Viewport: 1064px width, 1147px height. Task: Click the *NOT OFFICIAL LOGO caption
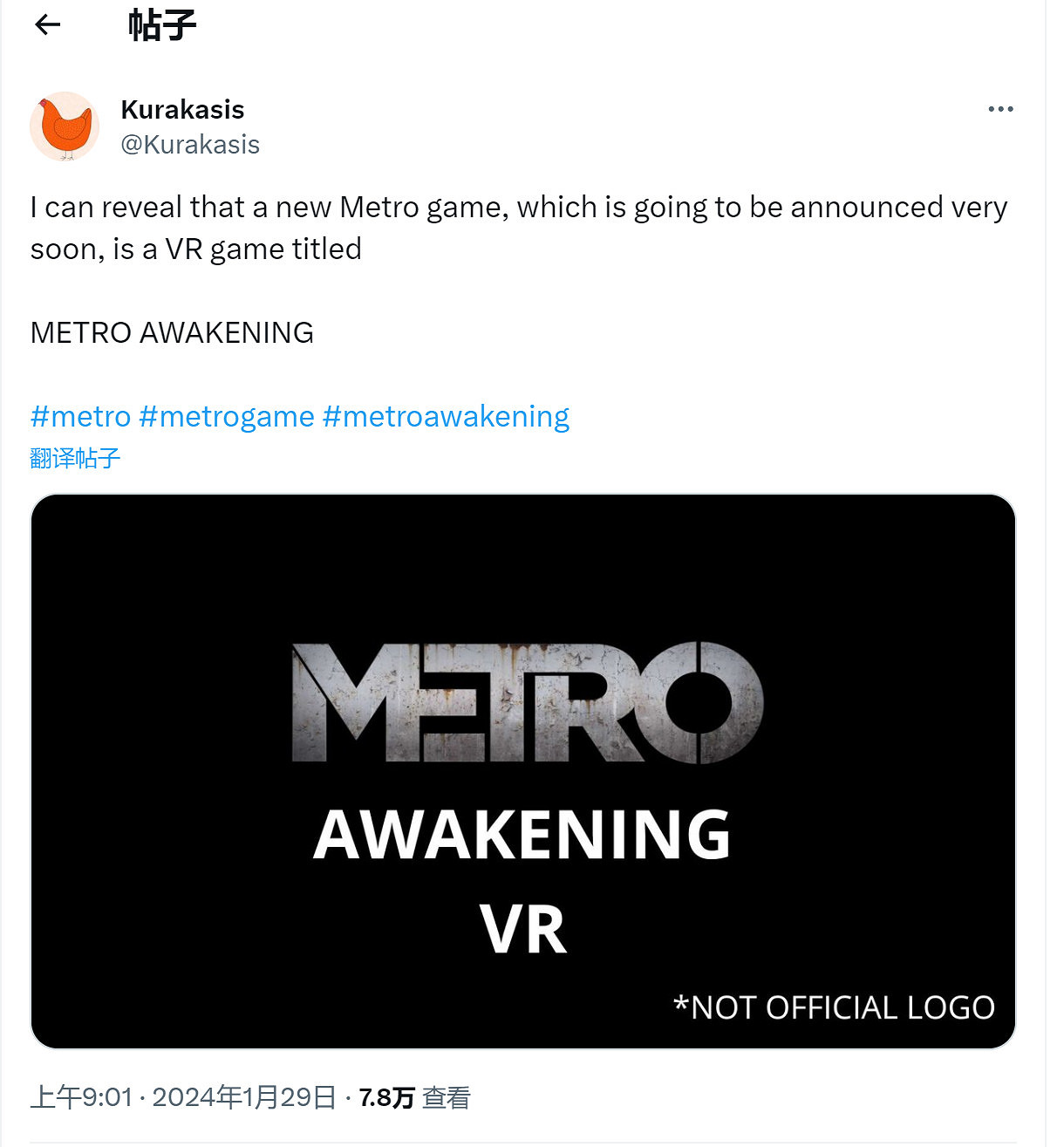tap(834, 1007)
